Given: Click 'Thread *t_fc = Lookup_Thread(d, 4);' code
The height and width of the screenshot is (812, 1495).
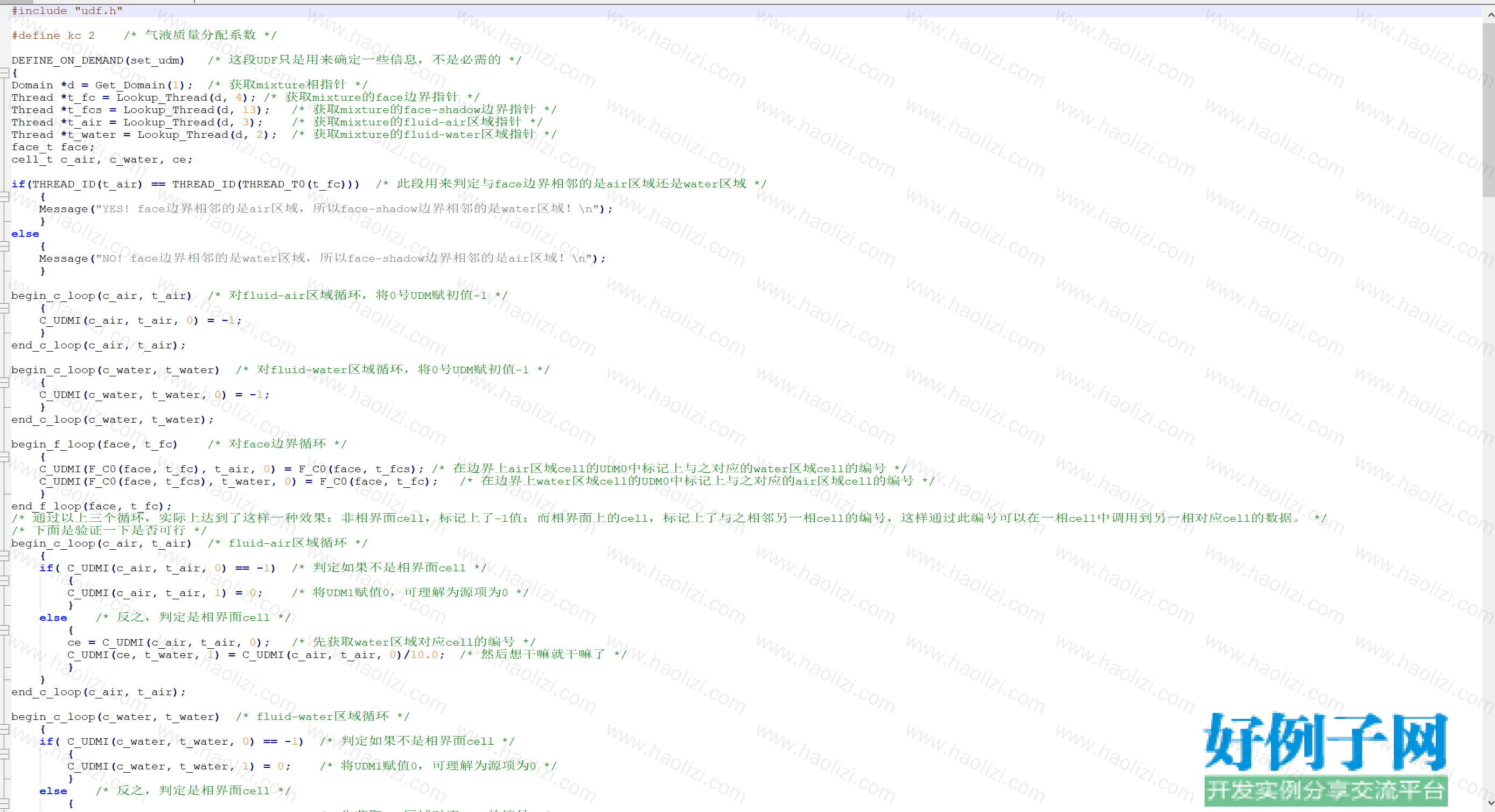Looking at the screenshot, I should tap(133, 97).
